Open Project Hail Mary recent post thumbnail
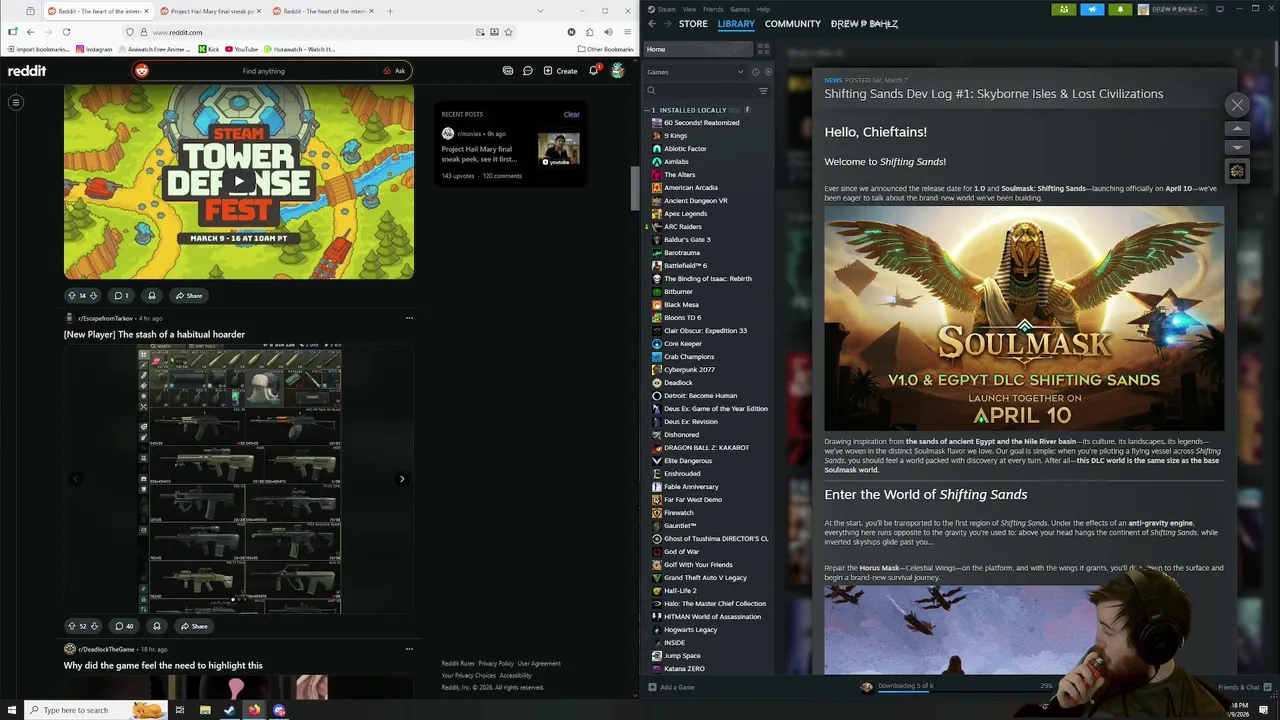Image resolution: width=1280 pixels, height=720 pixels. point(559,149)
